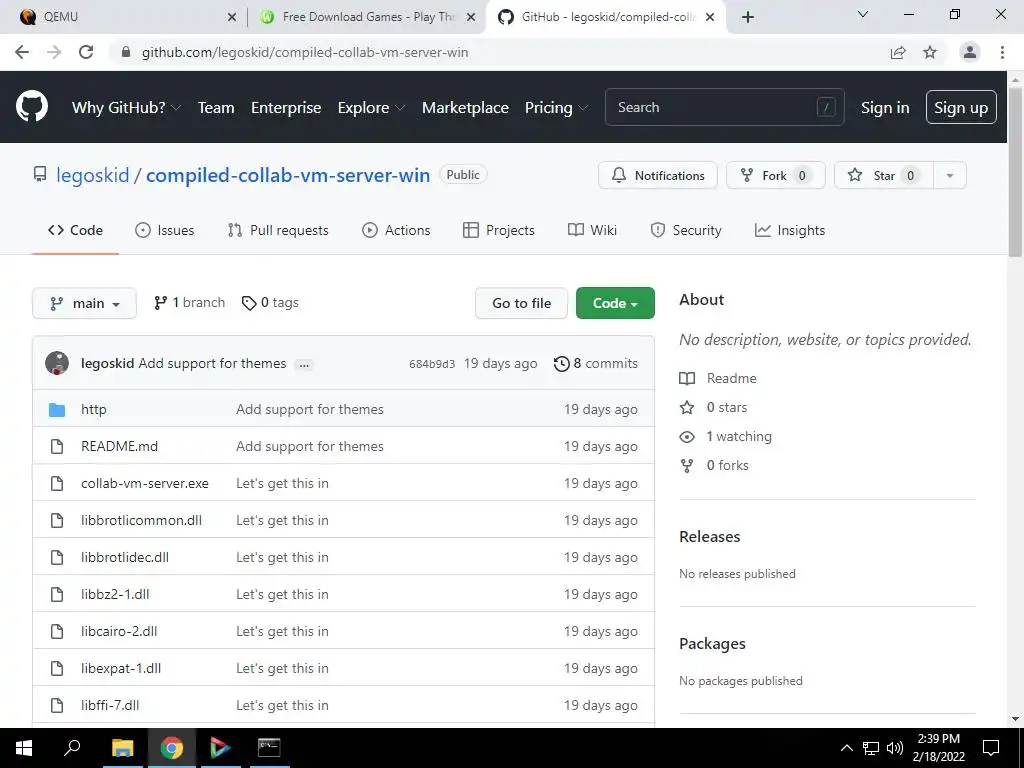The height and width of the screenshot is (768, 1024).
Task: Click the Sign in link
Action: 885,108
